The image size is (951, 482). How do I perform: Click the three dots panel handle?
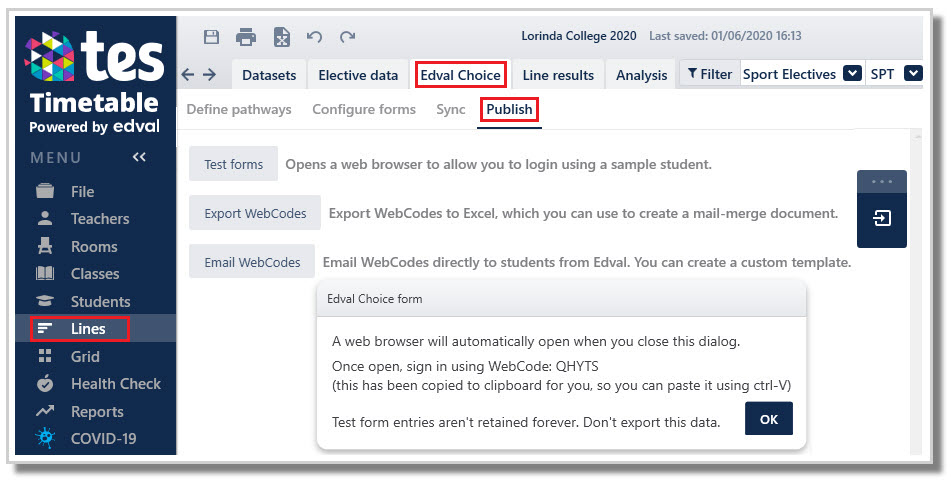coord(882,182)
